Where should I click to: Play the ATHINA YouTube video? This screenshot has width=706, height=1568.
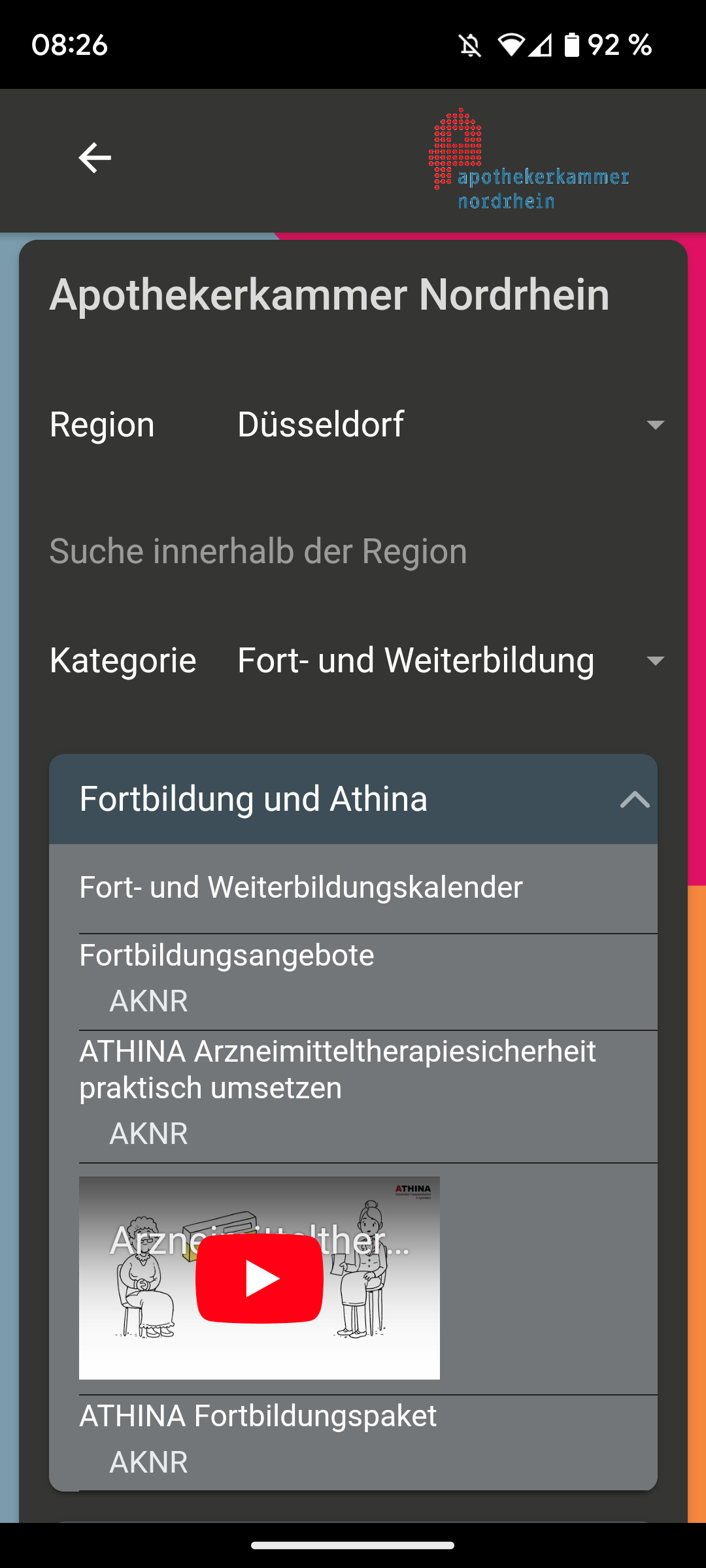pos(260,1279)
